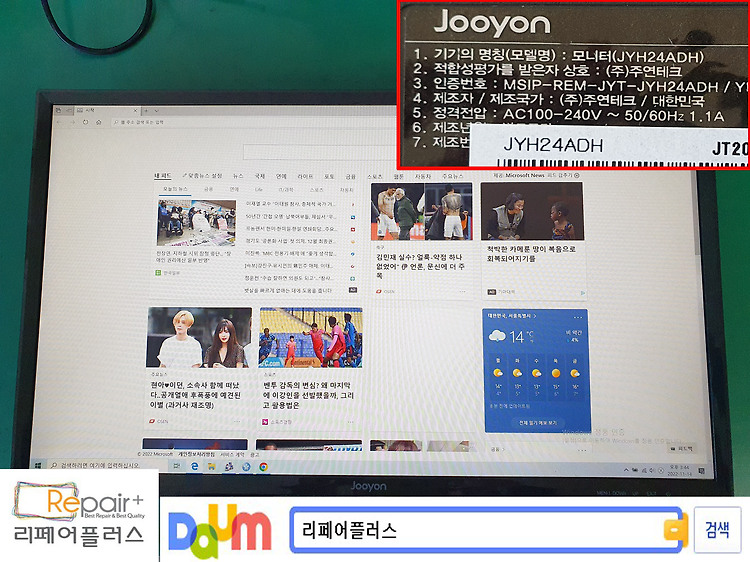This screenshot has height=562, width=750.
Task: Open the 현아♥이던 article photo
Action: (199, 338)
